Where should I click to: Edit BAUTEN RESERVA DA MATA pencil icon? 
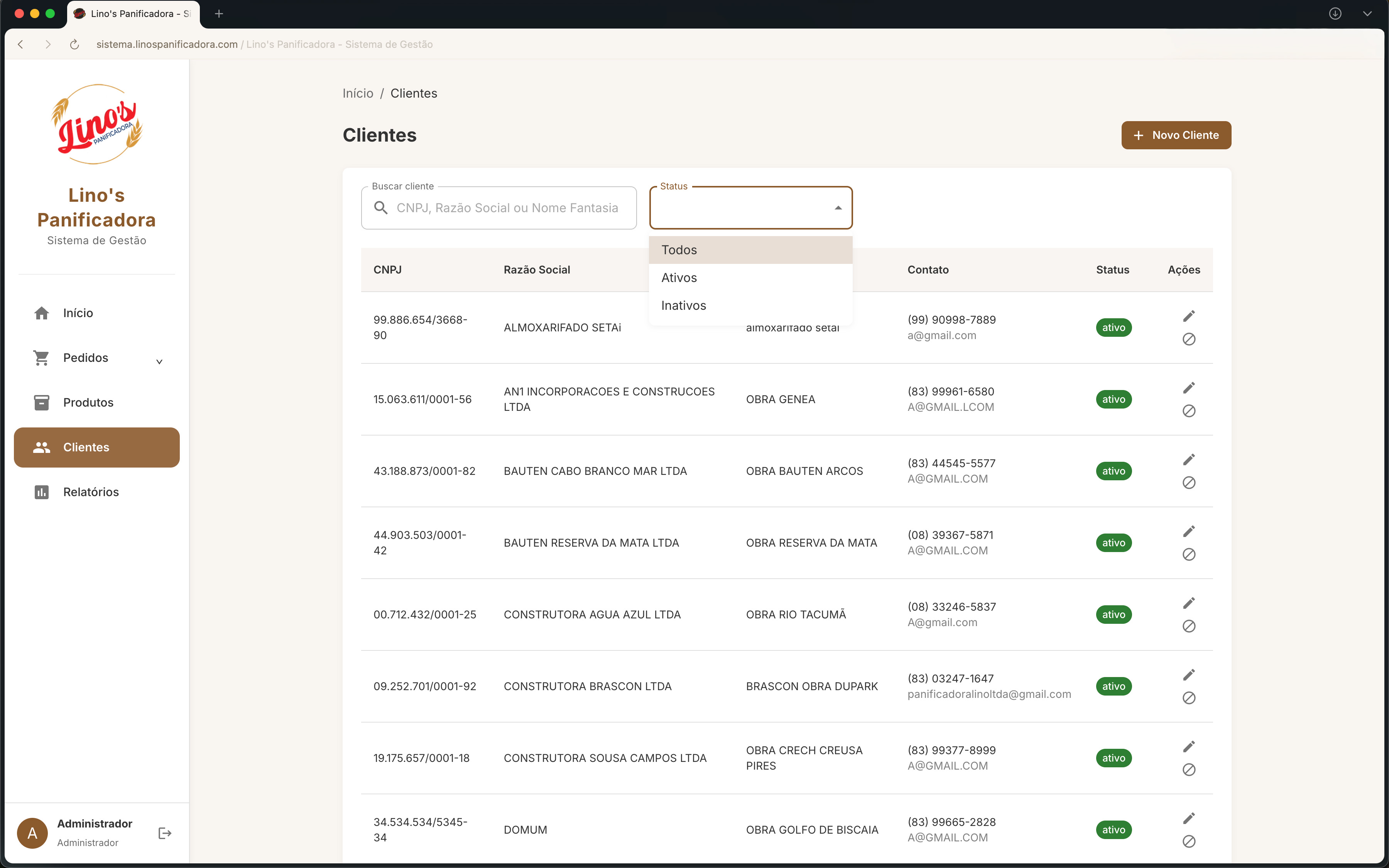[x=1189, y=532]
